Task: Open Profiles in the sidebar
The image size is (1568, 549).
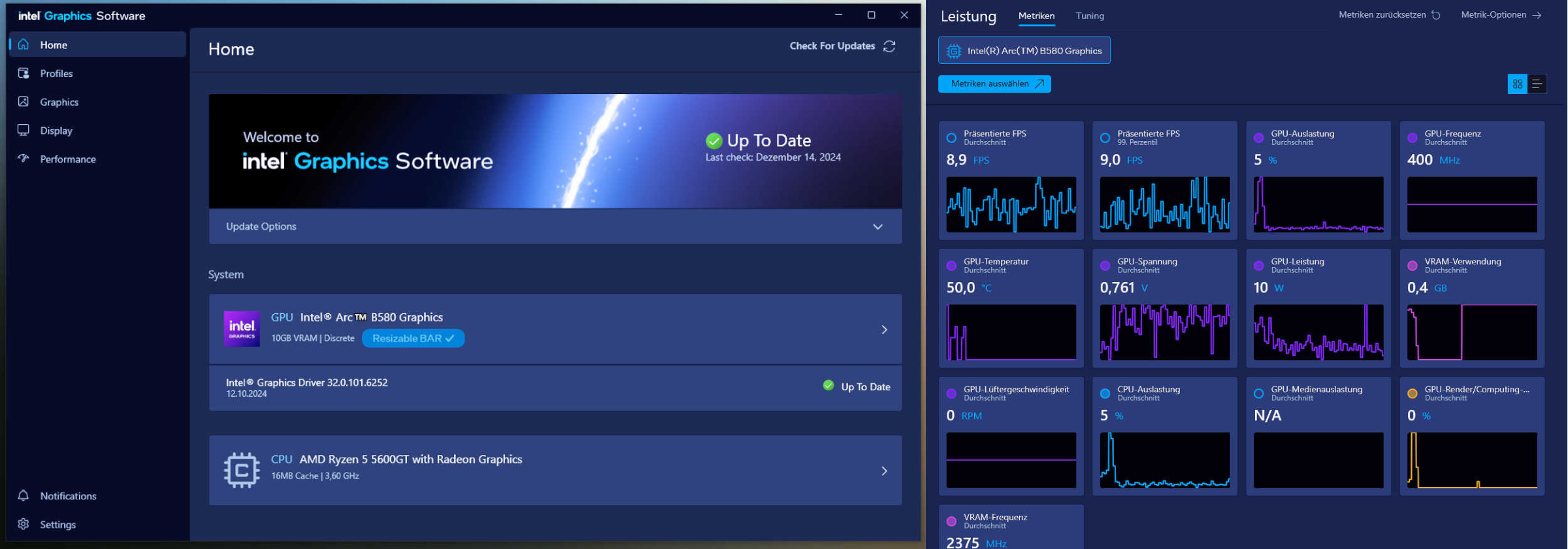Action: [x=98, y=73]
